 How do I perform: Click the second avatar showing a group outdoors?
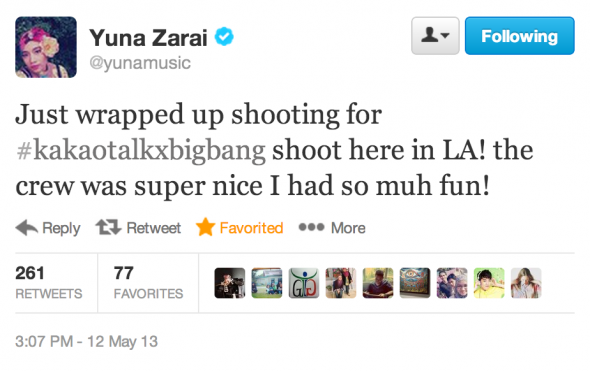[267, 283]
